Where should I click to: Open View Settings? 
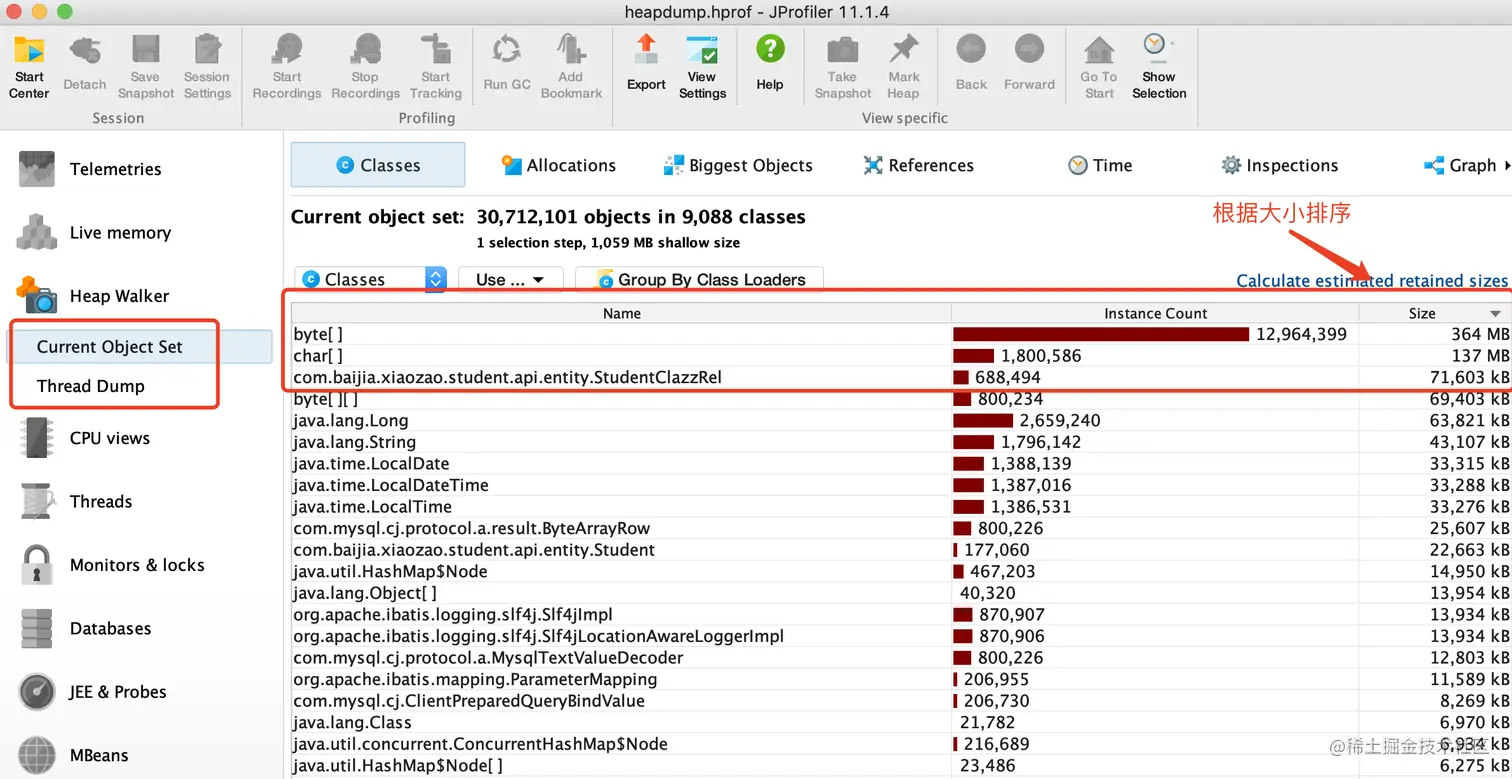[x=702, y=66]
